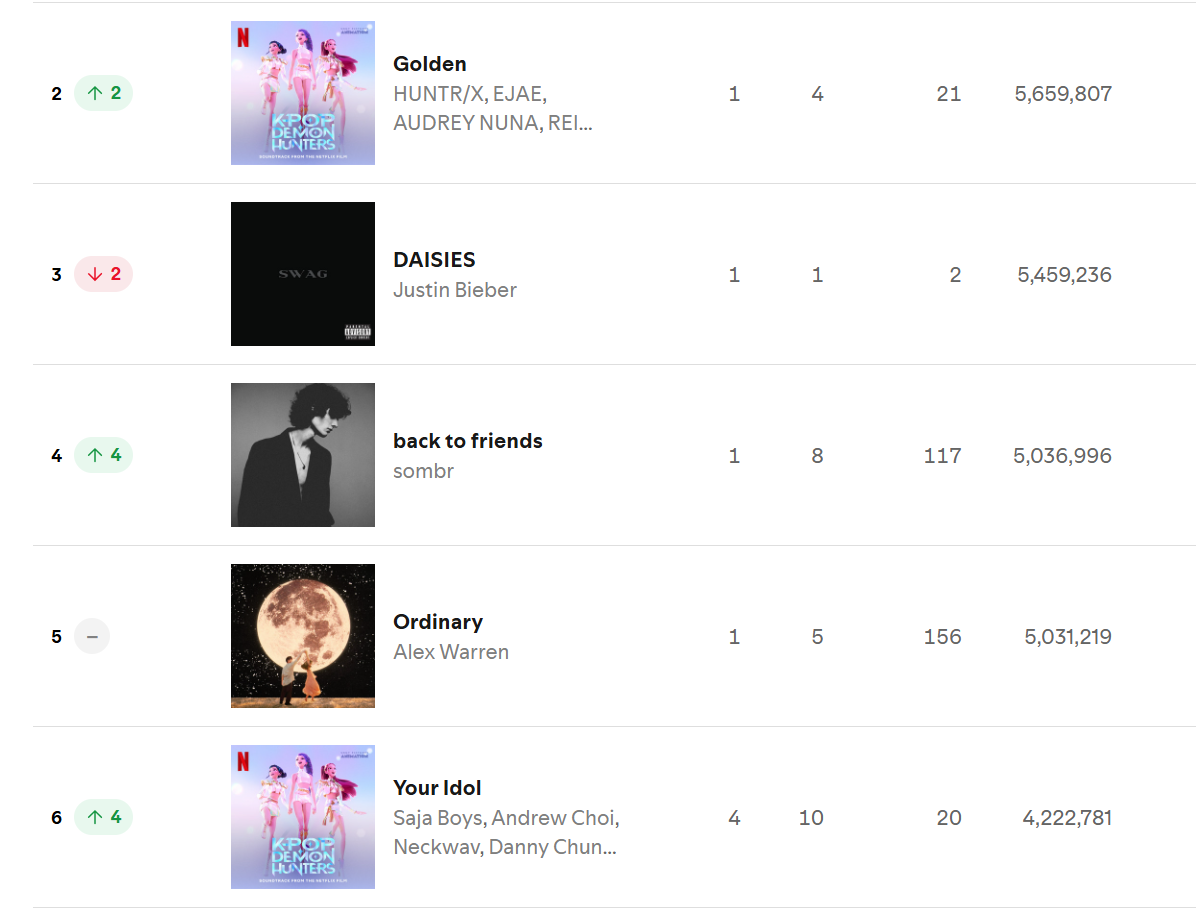
Task: Click the no-change dash badge for Ordinary
Action: 92,636
